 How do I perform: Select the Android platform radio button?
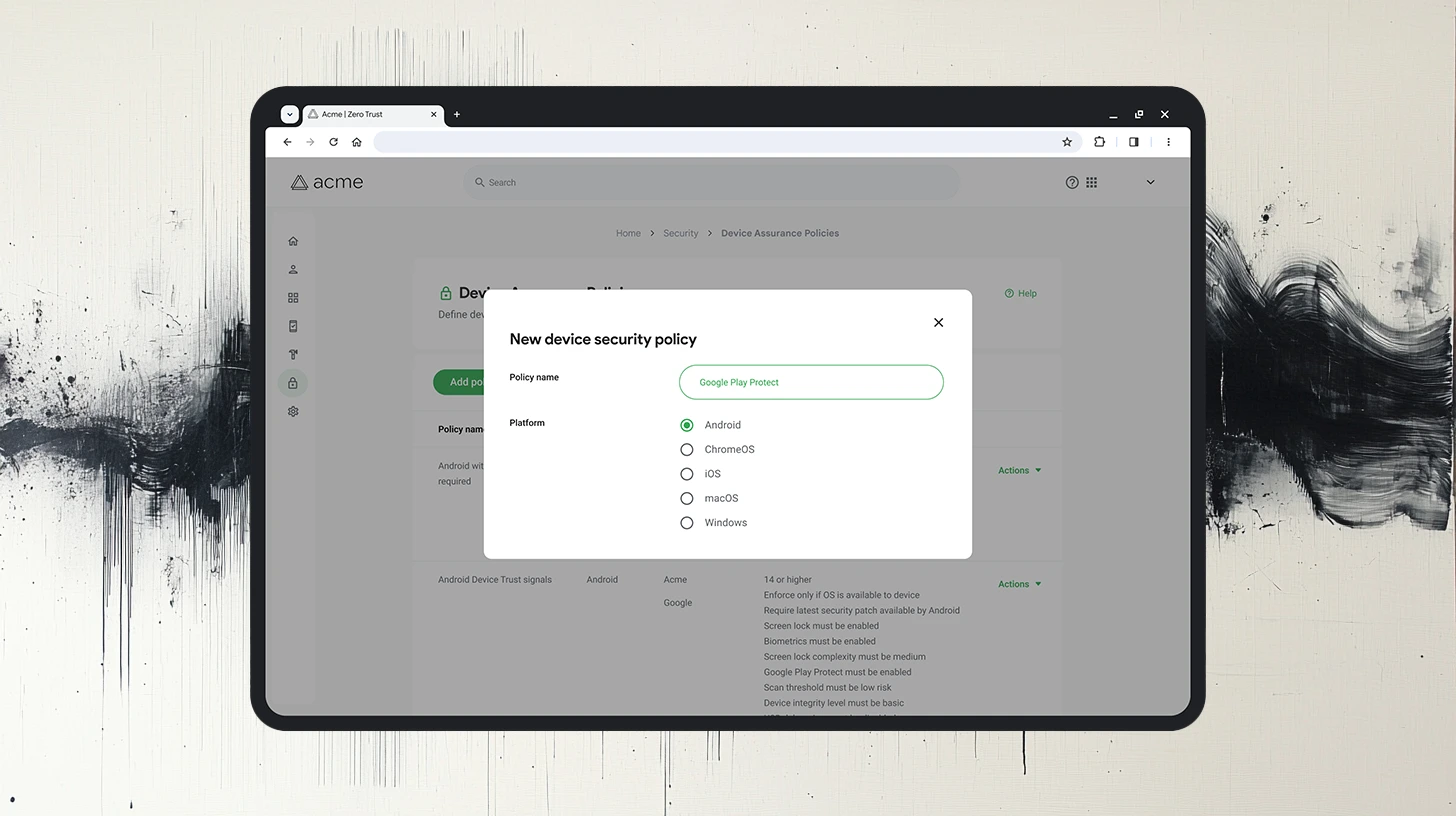click(x=686, y=424)
